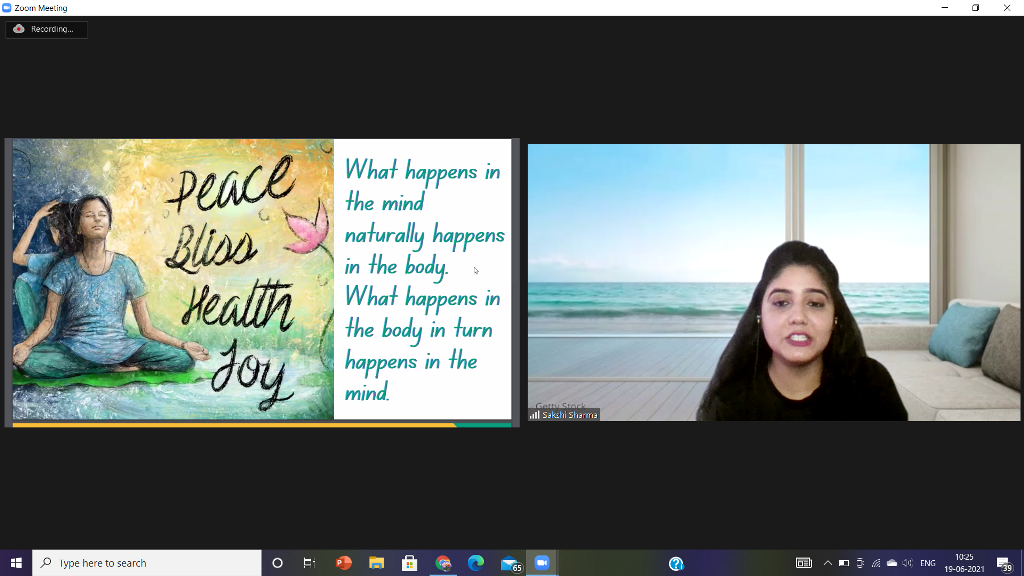
Task: Open the clock showing 10:25
Action: pyautogui.click(x=965, y=563)
